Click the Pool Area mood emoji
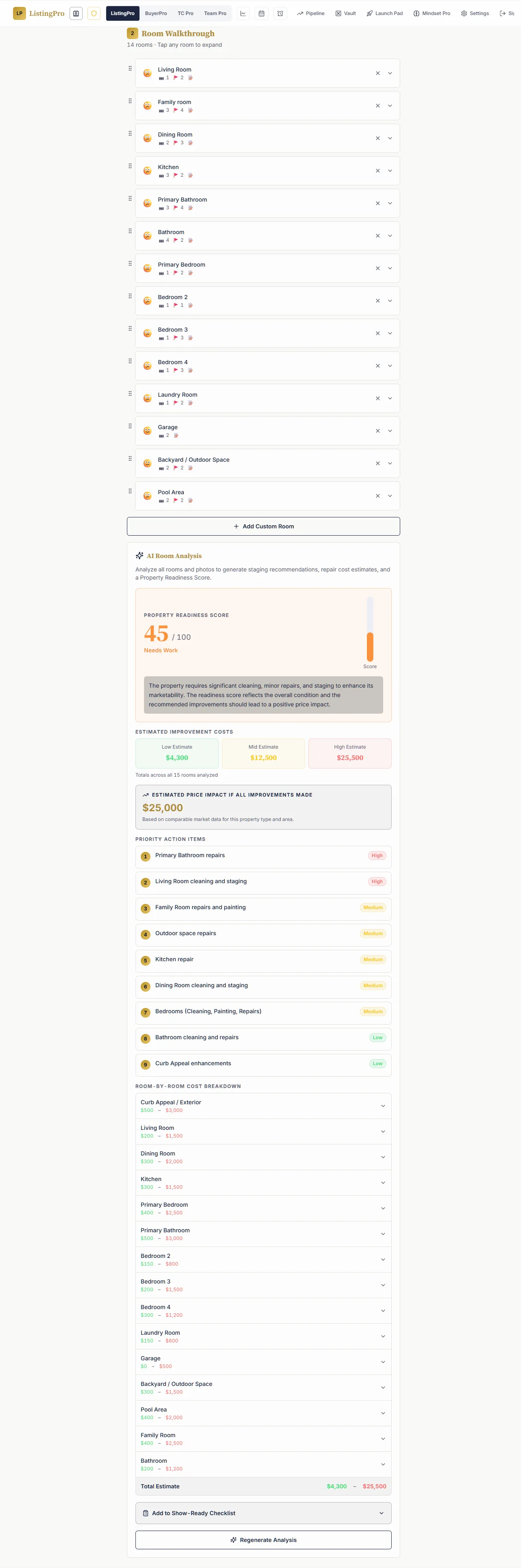 (x=148, y=496)
